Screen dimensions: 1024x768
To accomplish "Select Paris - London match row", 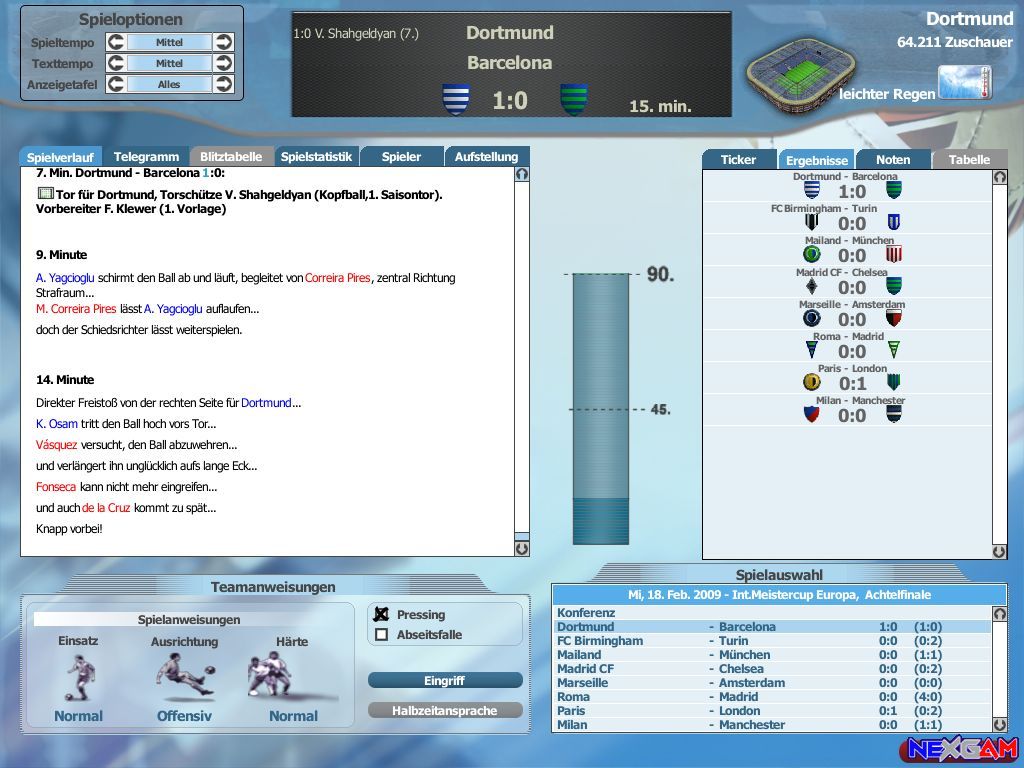I will 773,711.
